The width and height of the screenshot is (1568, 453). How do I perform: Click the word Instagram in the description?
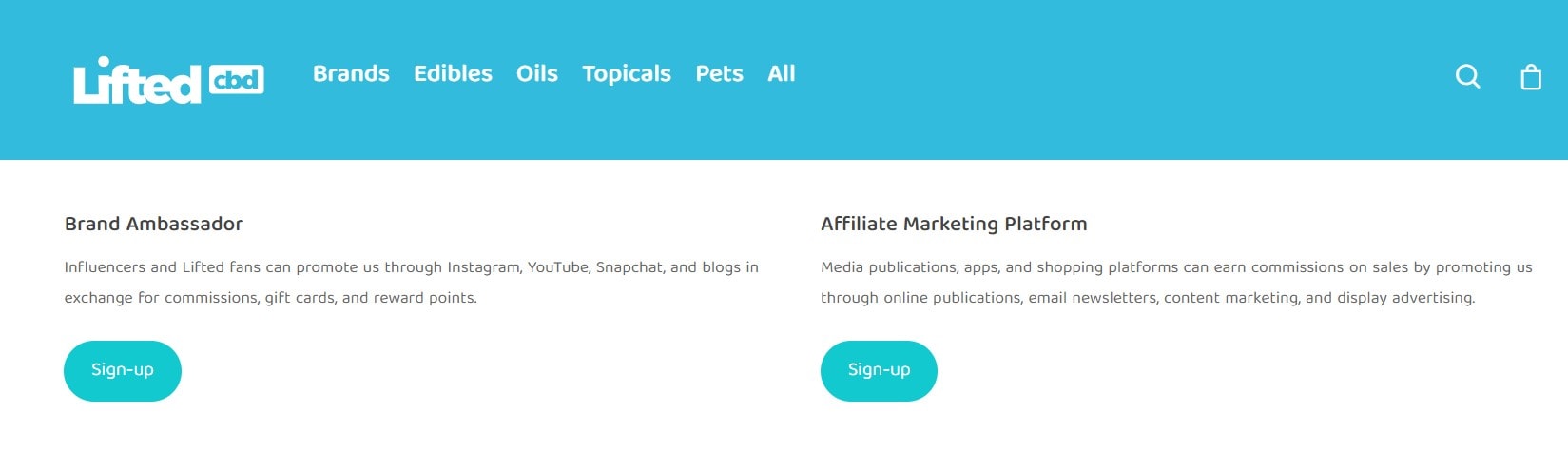coord(483,267)
